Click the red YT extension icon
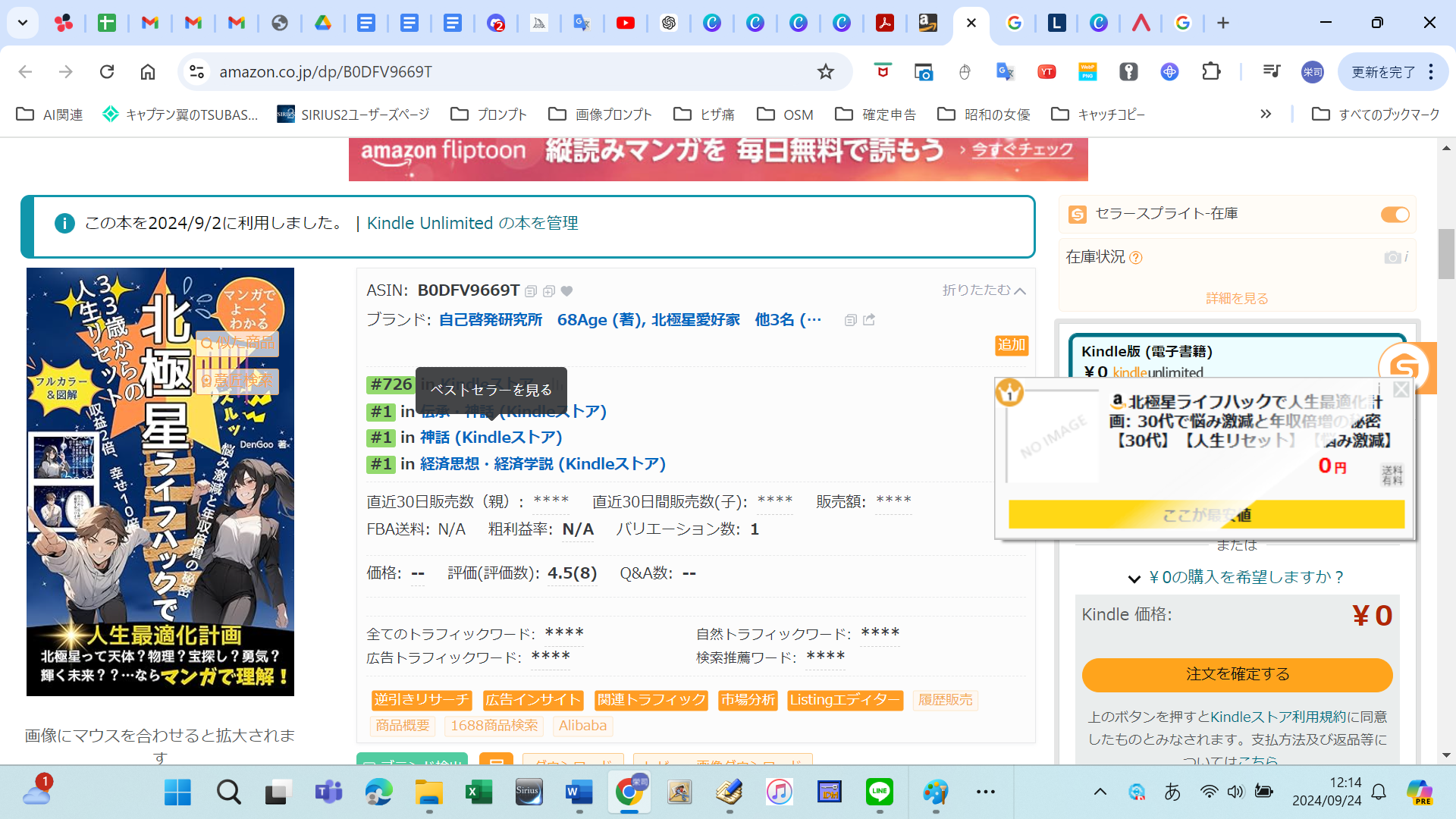The width and height of the screenshot is (1456, 819). click(x=1046, y=72)
